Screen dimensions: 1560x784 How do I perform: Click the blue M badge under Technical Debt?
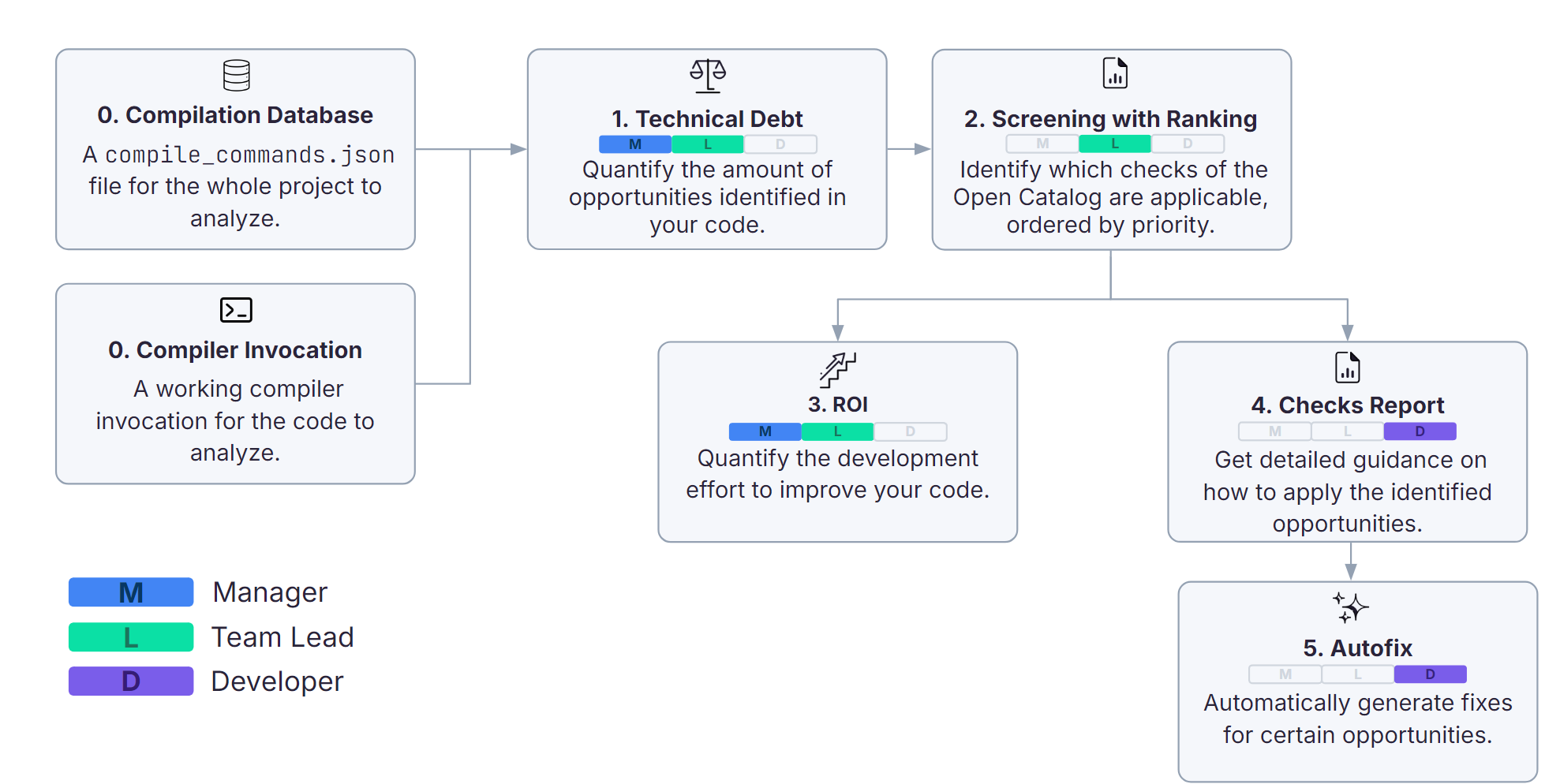pyautogui.click(x=635, y=144)
